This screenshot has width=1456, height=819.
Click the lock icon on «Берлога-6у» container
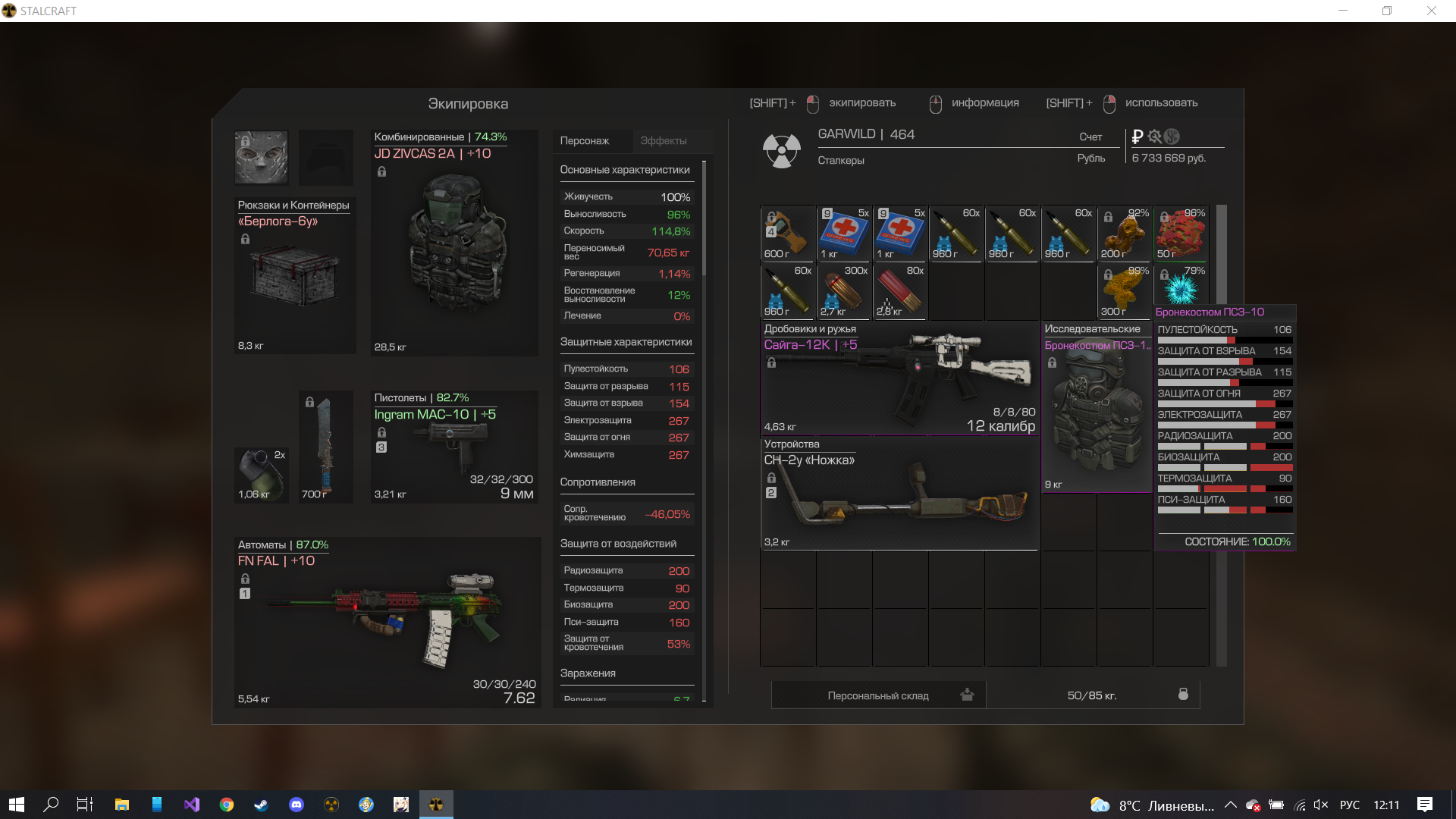click(x=245, y=239)
